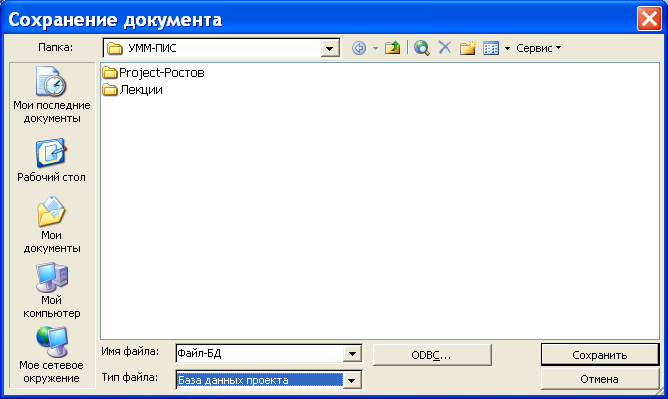Image resolution: width=668 pixels, height=399 pixels.
Task: Open My Documents (Мои документы) location
Action: [x=52, y=225]
